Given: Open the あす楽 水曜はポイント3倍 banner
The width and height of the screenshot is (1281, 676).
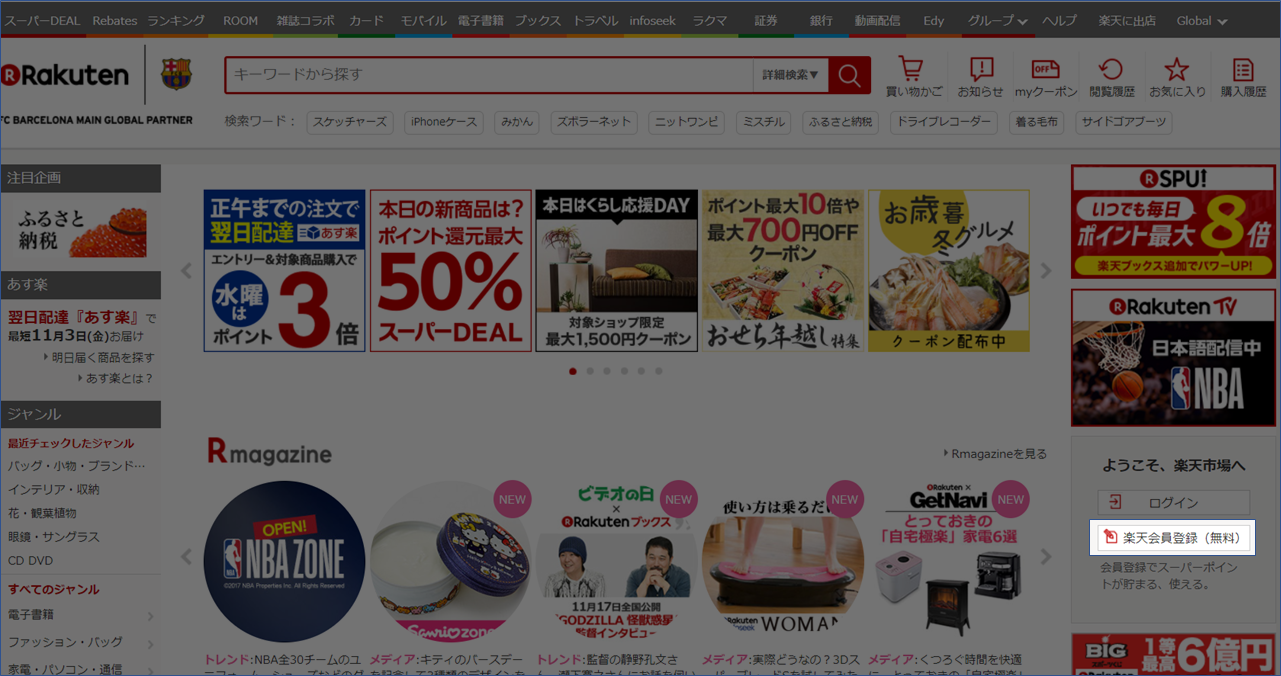Looking at the screenshot, I should (x=284, y=271).
